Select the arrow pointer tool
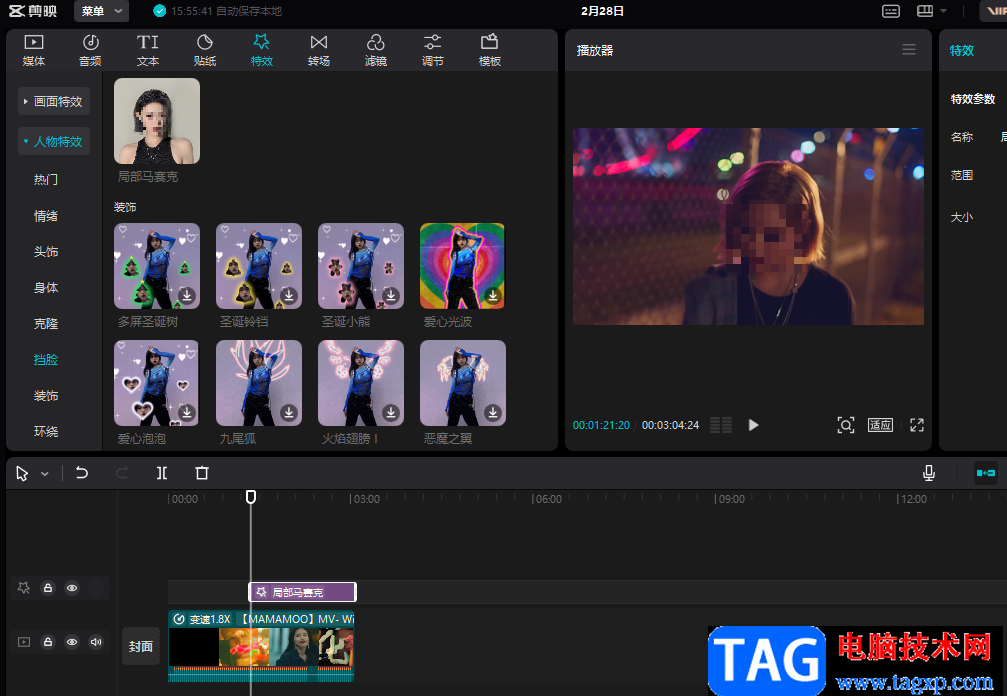Screen dimensions: 1007x696 coord(22,474)
